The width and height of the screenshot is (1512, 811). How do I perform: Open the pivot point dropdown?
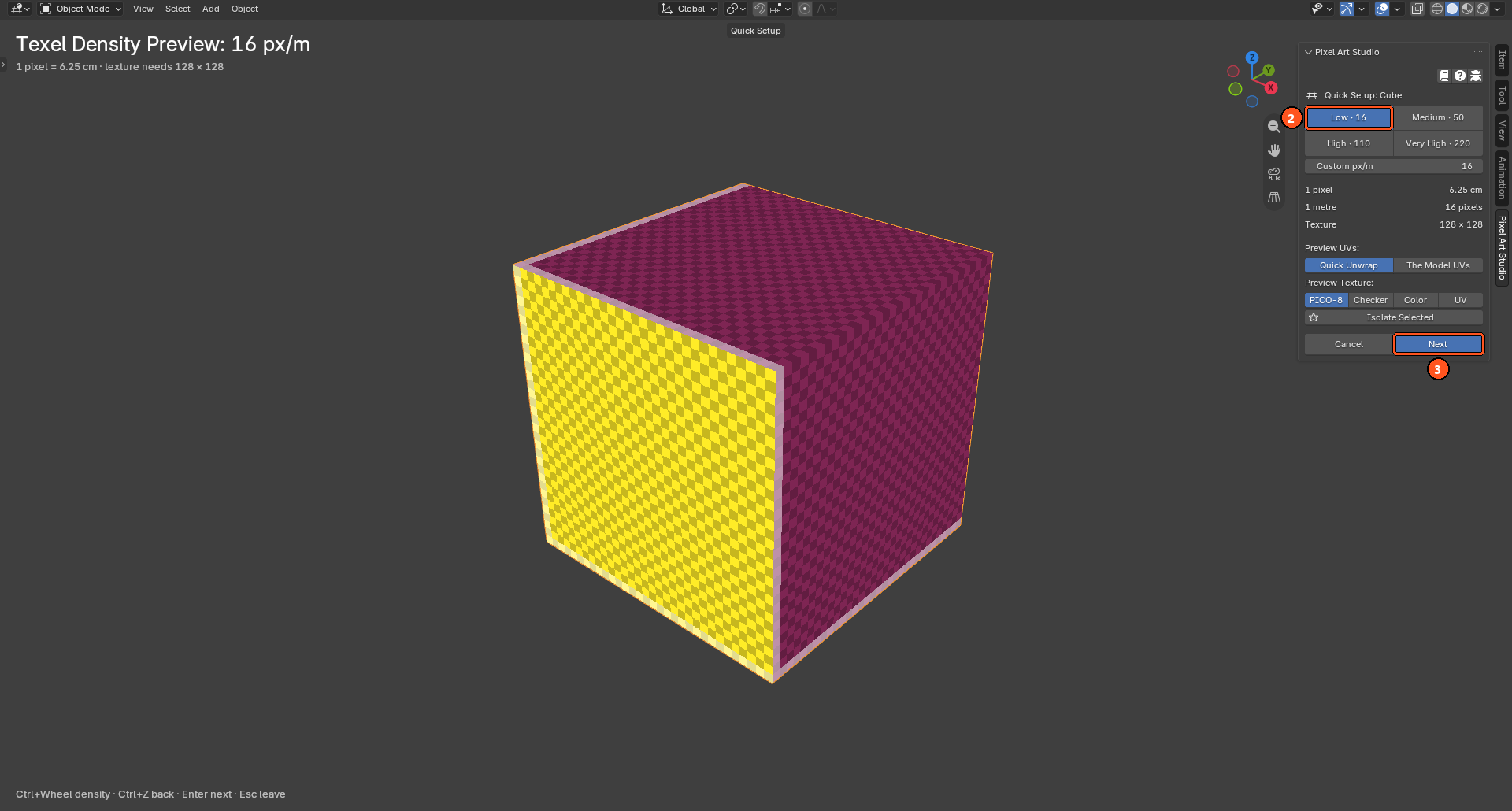point(736,9)
